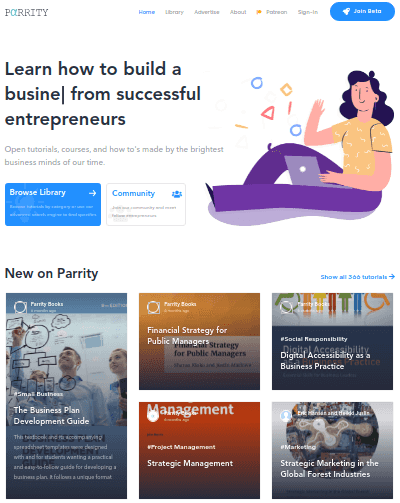Go to the Advertise page
Image resolution: width=400 pixels, height=503 pixels.
[207, 12]
